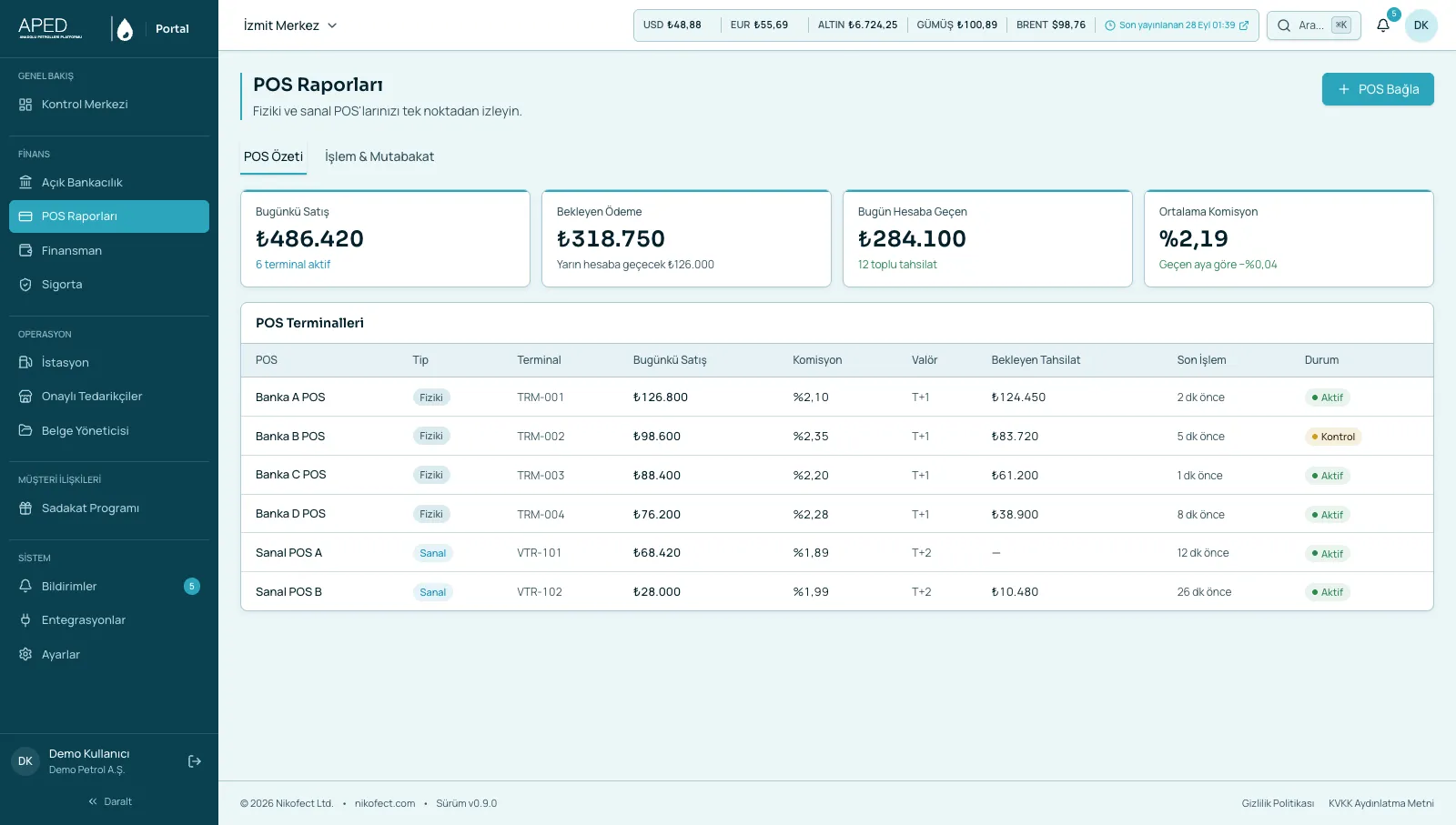
Task: Switch to the POS Özeti tab
Action: (x=273, y=156)
